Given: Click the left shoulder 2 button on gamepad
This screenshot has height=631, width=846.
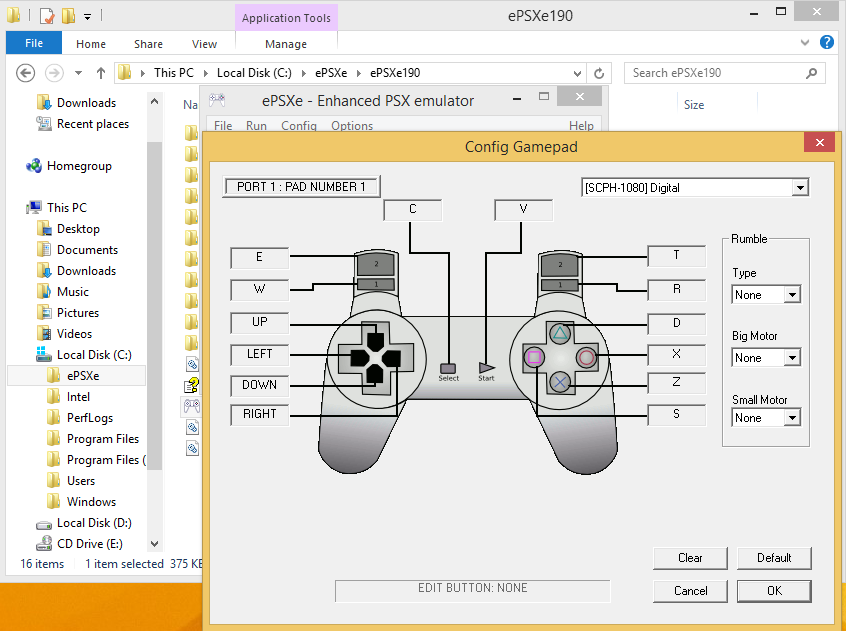Looking at the screenshot, I should (x=376, y=264).
